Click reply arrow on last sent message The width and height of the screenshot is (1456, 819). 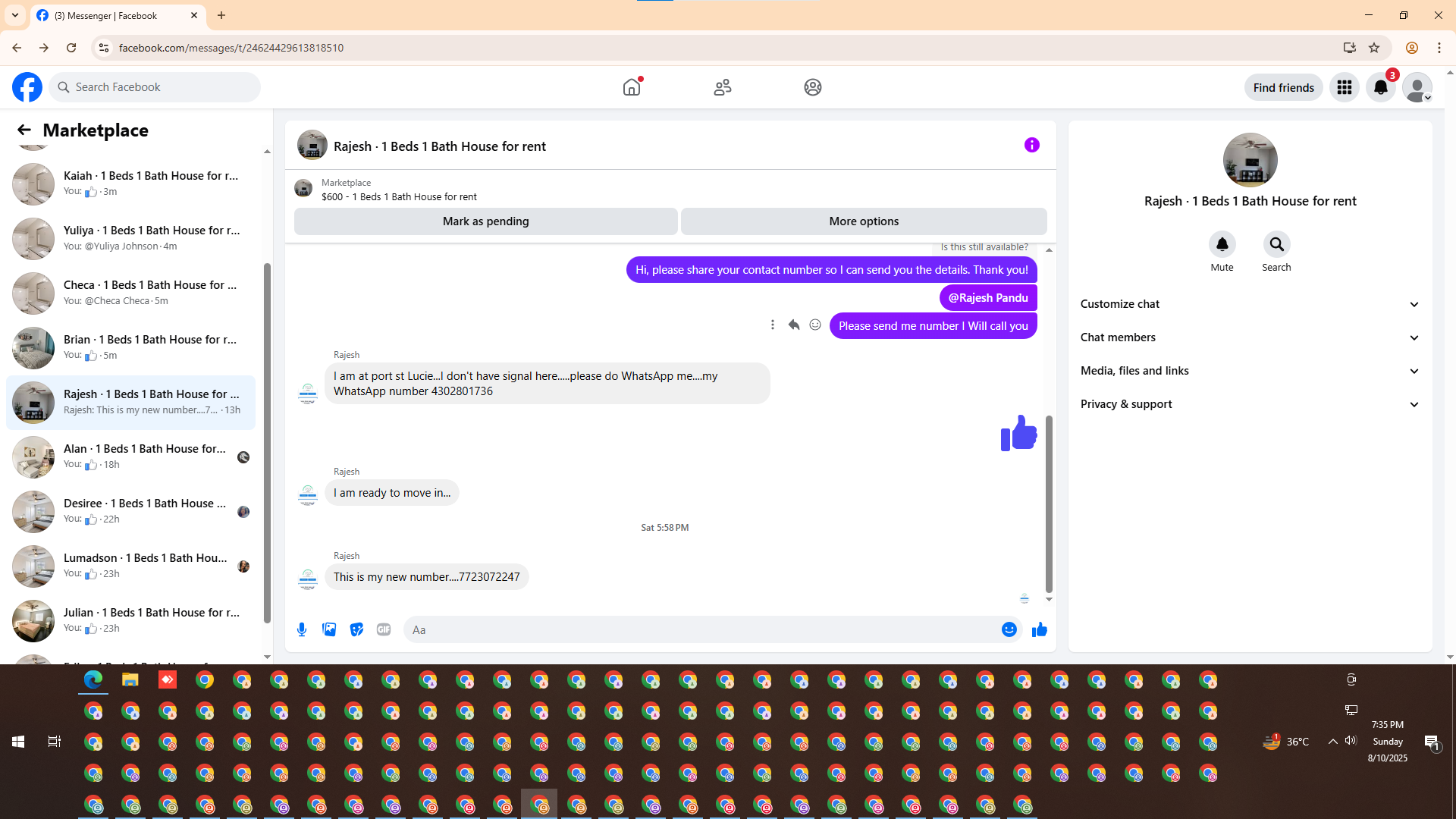[x=794, y=325]
